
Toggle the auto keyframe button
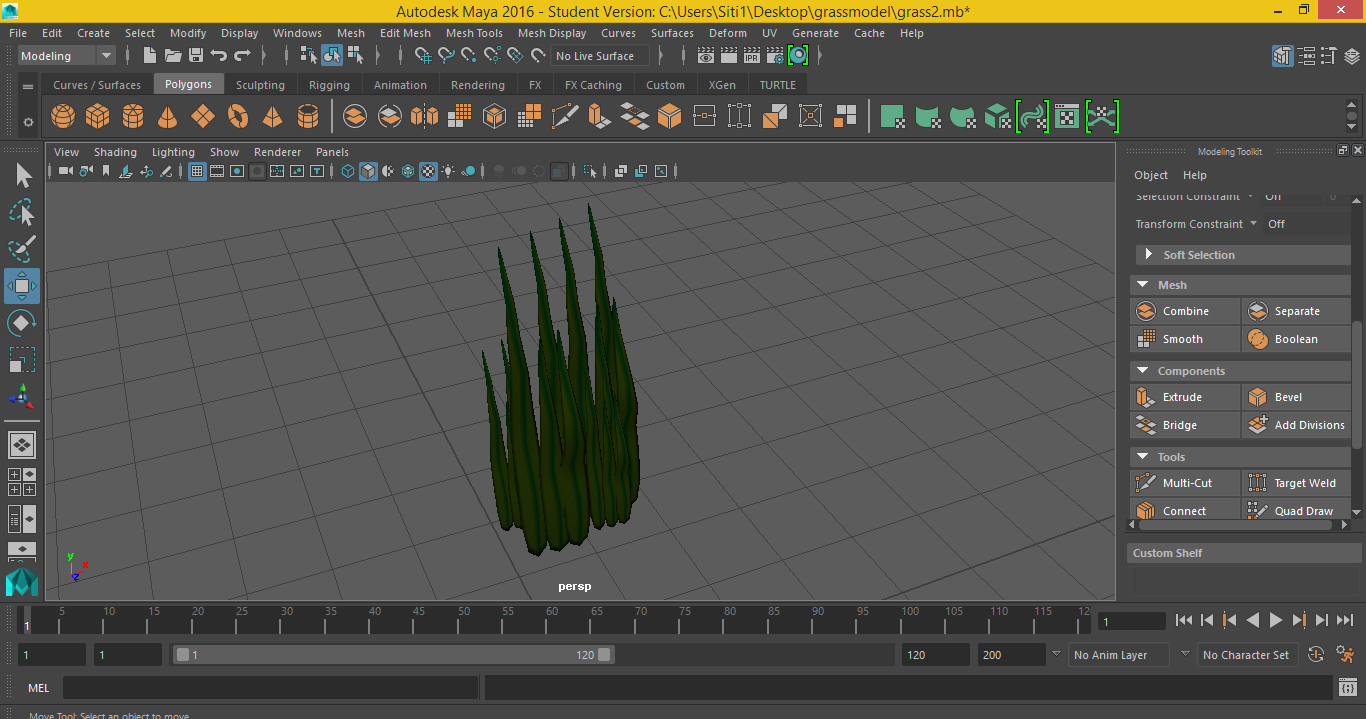coord(1316,655)
